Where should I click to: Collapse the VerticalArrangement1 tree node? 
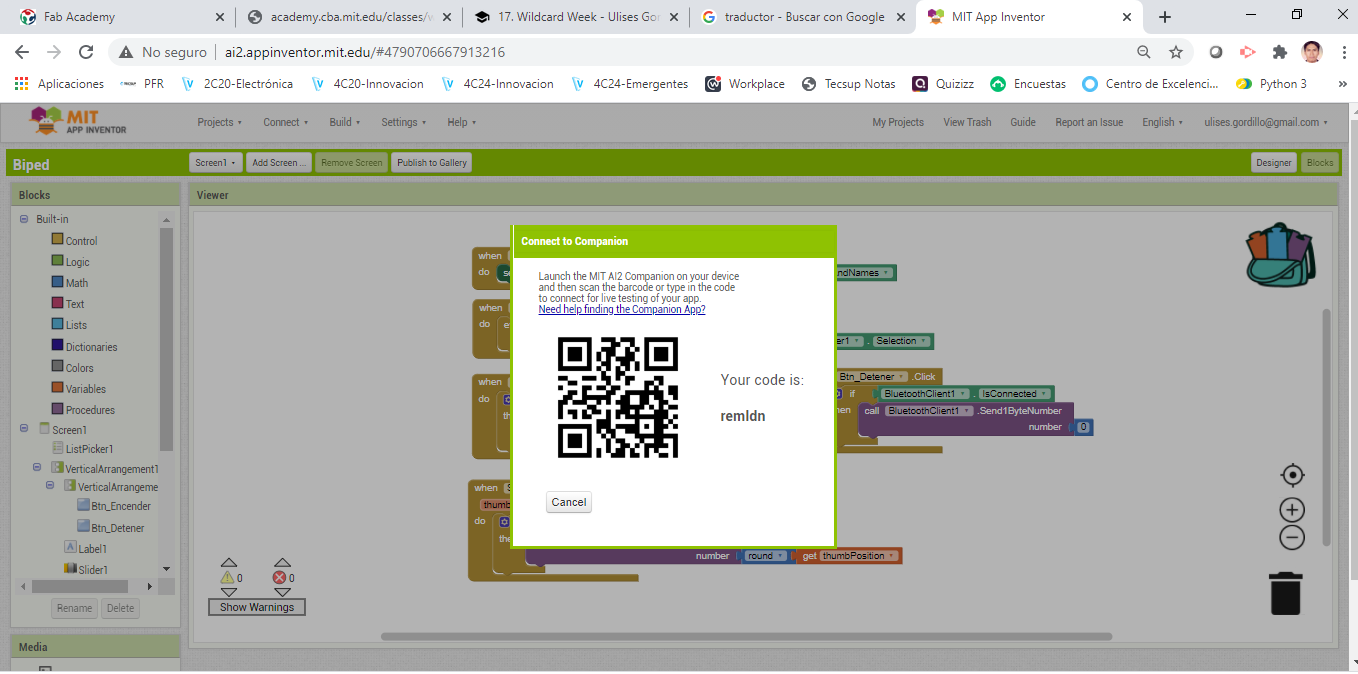[37, 467]
